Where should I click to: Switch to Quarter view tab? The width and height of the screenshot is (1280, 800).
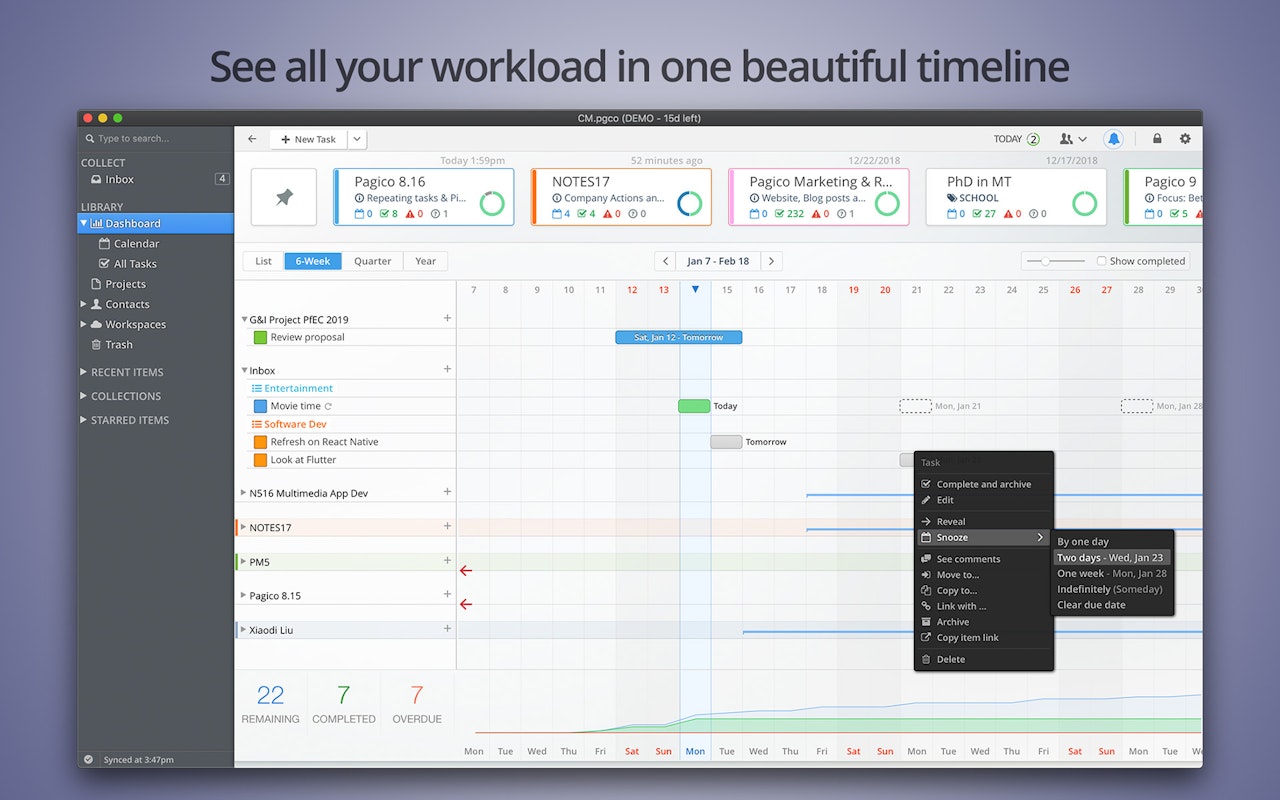[x=372, y=261]
